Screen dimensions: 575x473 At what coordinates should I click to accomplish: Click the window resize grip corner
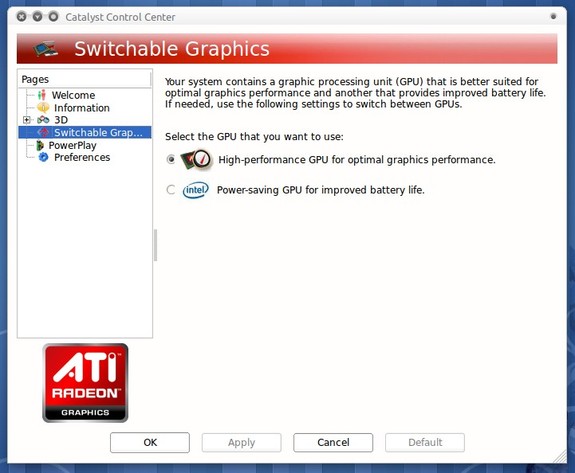559,456
